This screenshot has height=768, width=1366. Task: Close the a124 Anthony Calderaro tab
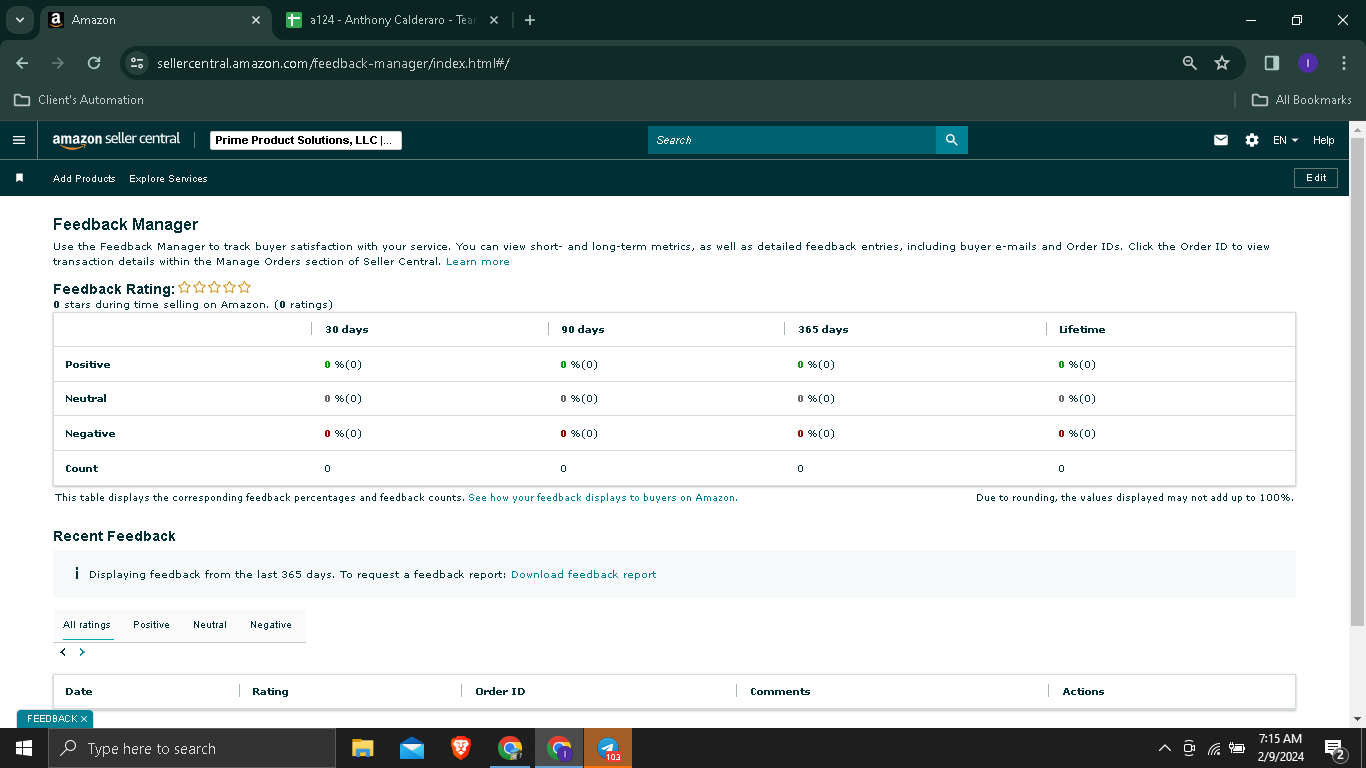[x=494, y=20]
